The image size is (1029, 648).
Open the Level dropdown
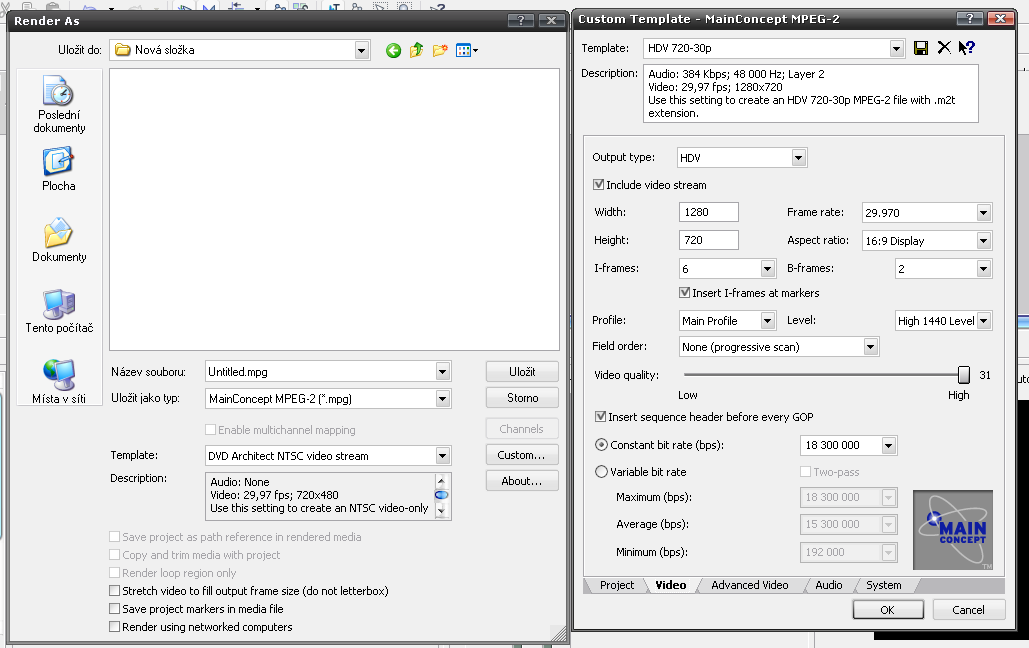click(983, 321)
